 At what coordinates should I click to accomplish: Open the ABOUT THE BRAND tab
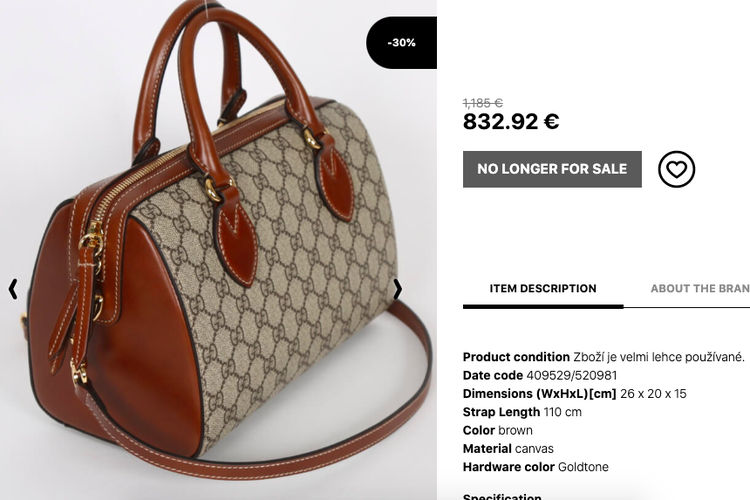[700, 289]
